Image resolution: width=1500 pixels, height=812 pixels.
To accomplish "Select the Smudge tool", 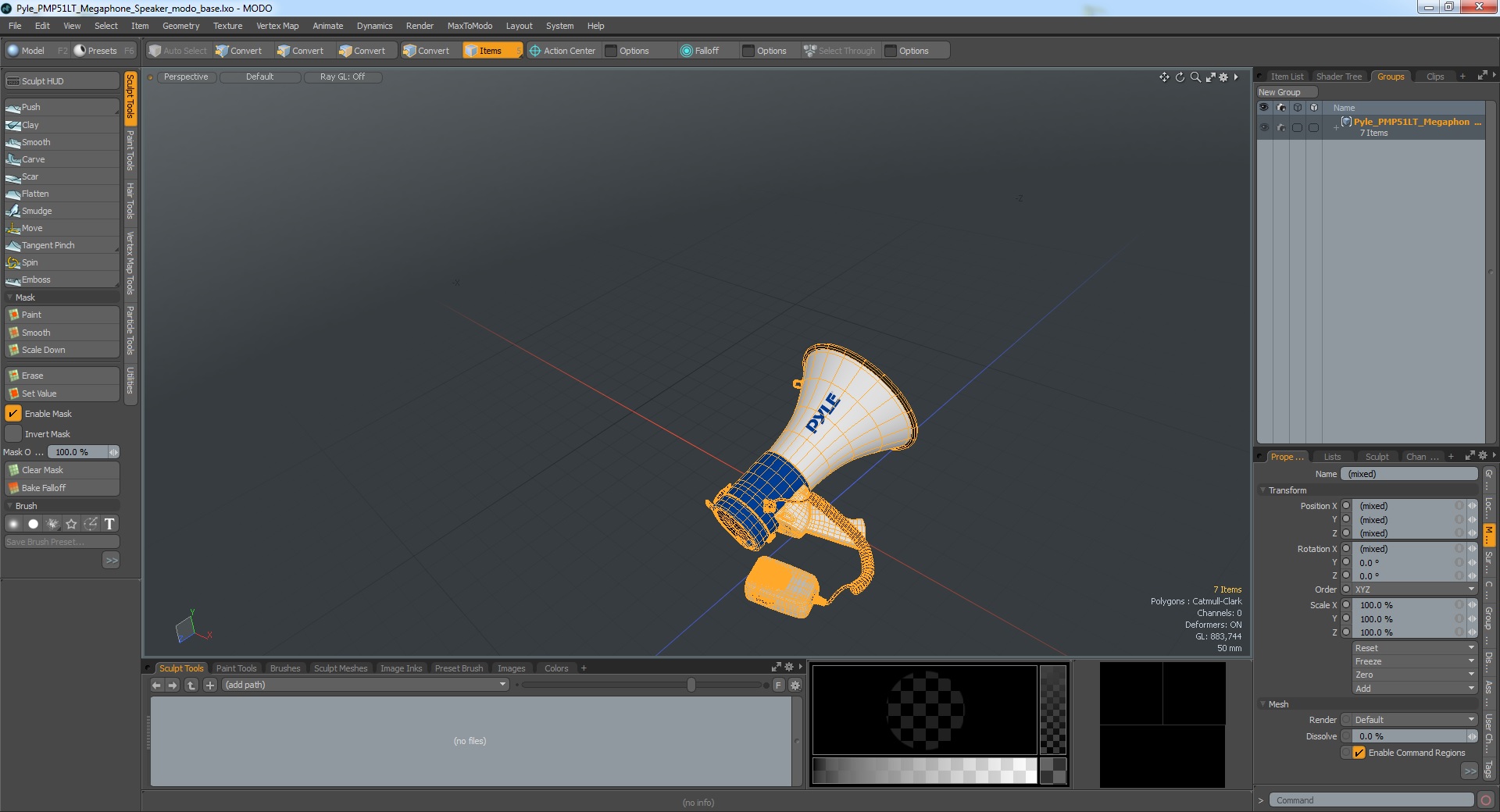I will [62, 211].
